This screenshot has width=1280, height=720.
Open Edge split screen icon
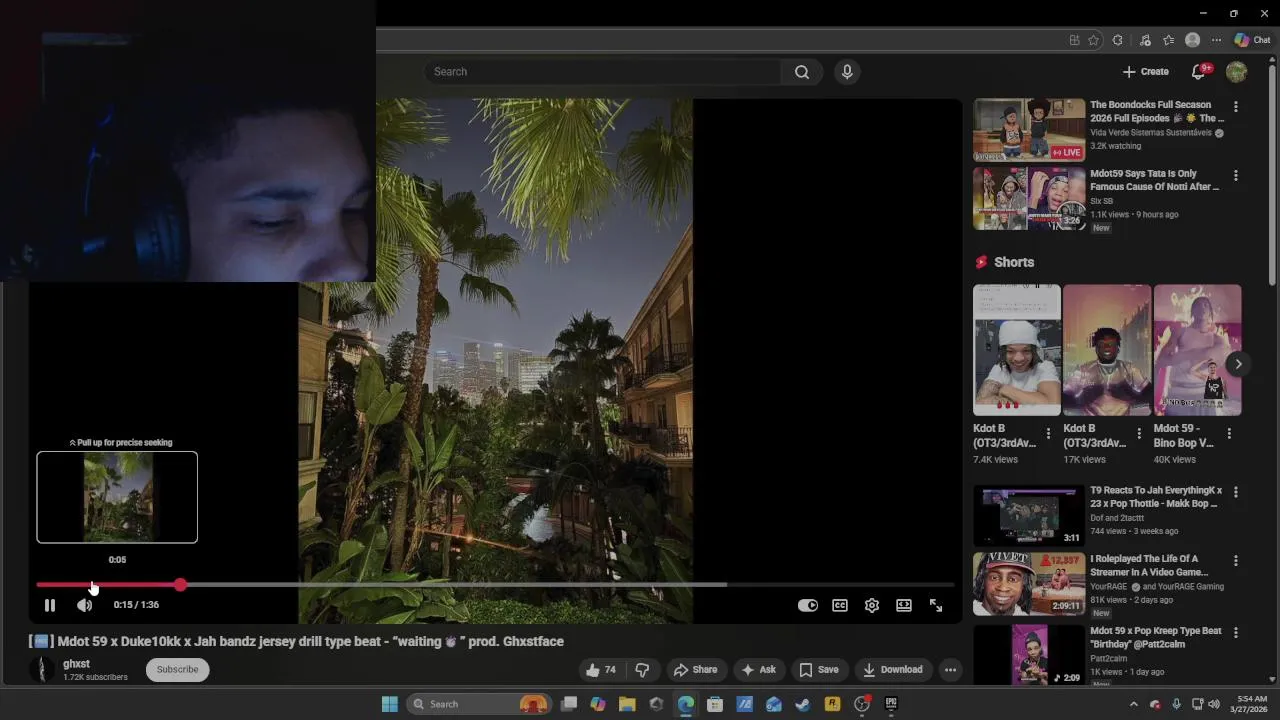[x=1074, y=40]
